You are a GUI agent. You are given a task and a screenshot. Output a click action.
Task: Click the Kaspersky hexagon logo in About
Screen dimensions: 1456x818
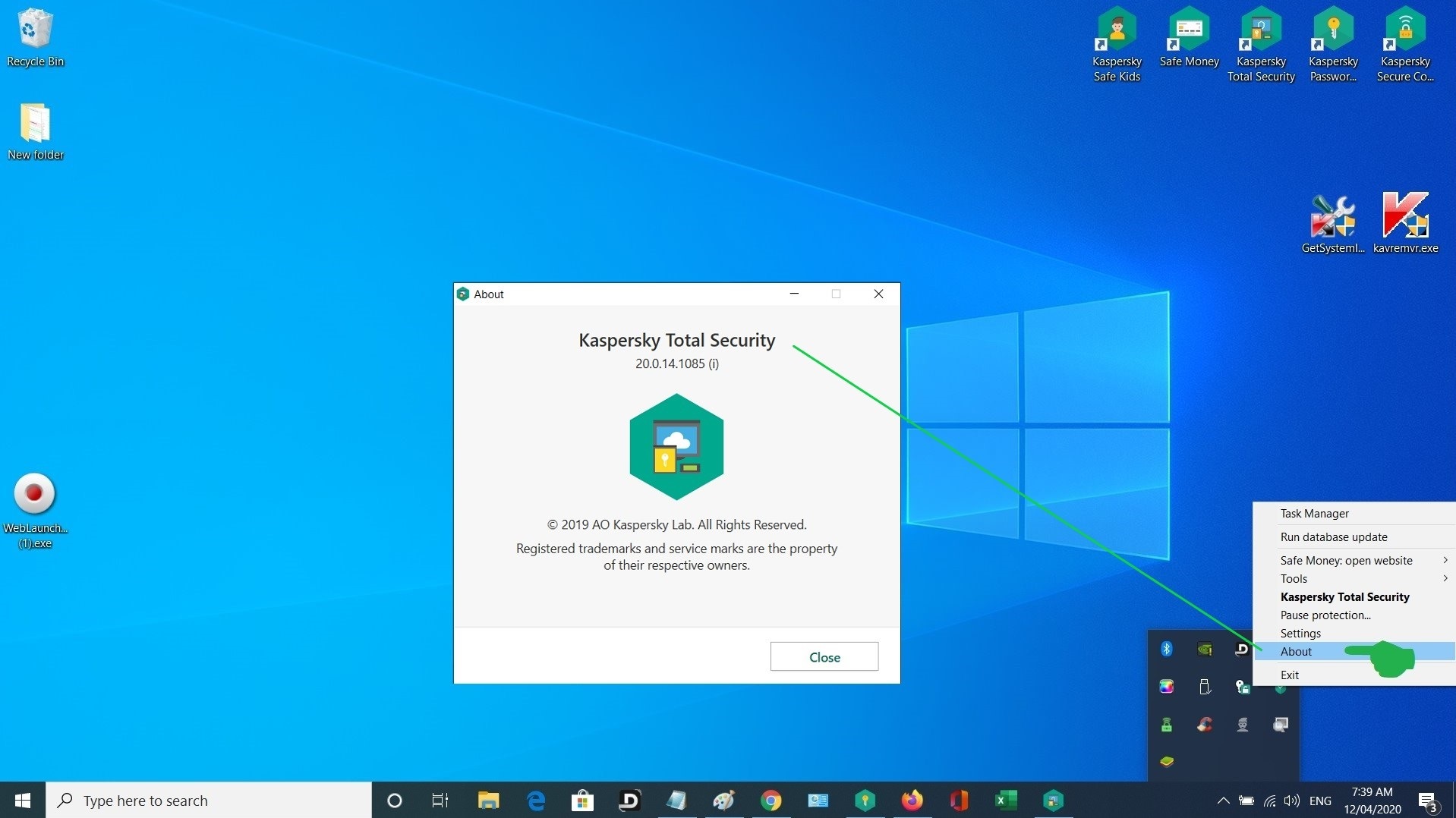pos(676,447)
